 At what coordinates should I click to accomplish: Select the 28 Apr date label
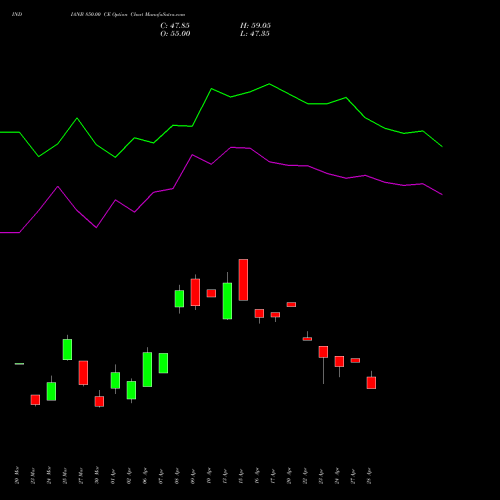pyautogui.click(x=369, y=476)
